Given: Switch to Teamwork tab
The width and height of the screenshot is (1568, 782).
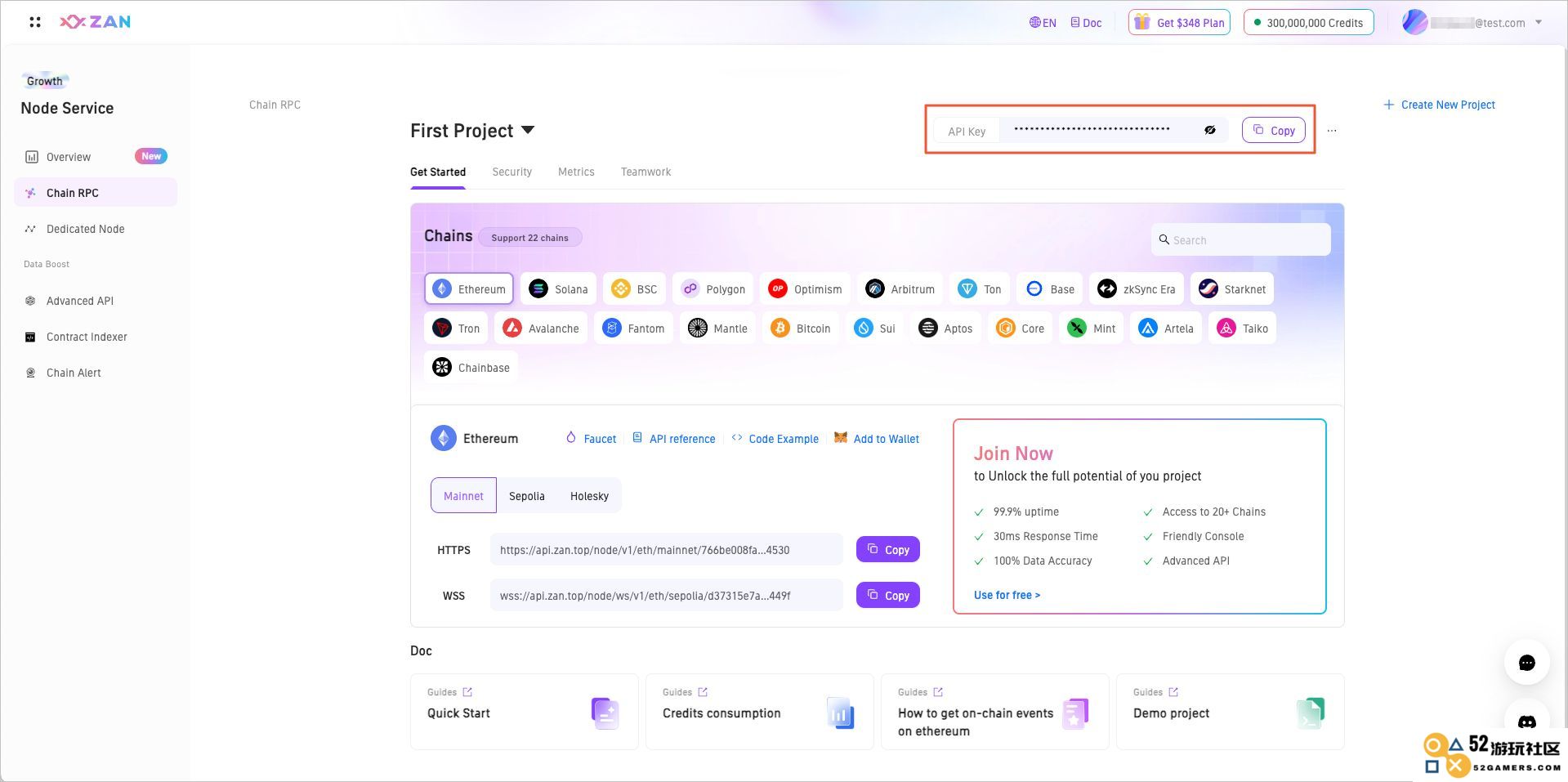Looking at the screenshot, I should [x=646, y=172].
